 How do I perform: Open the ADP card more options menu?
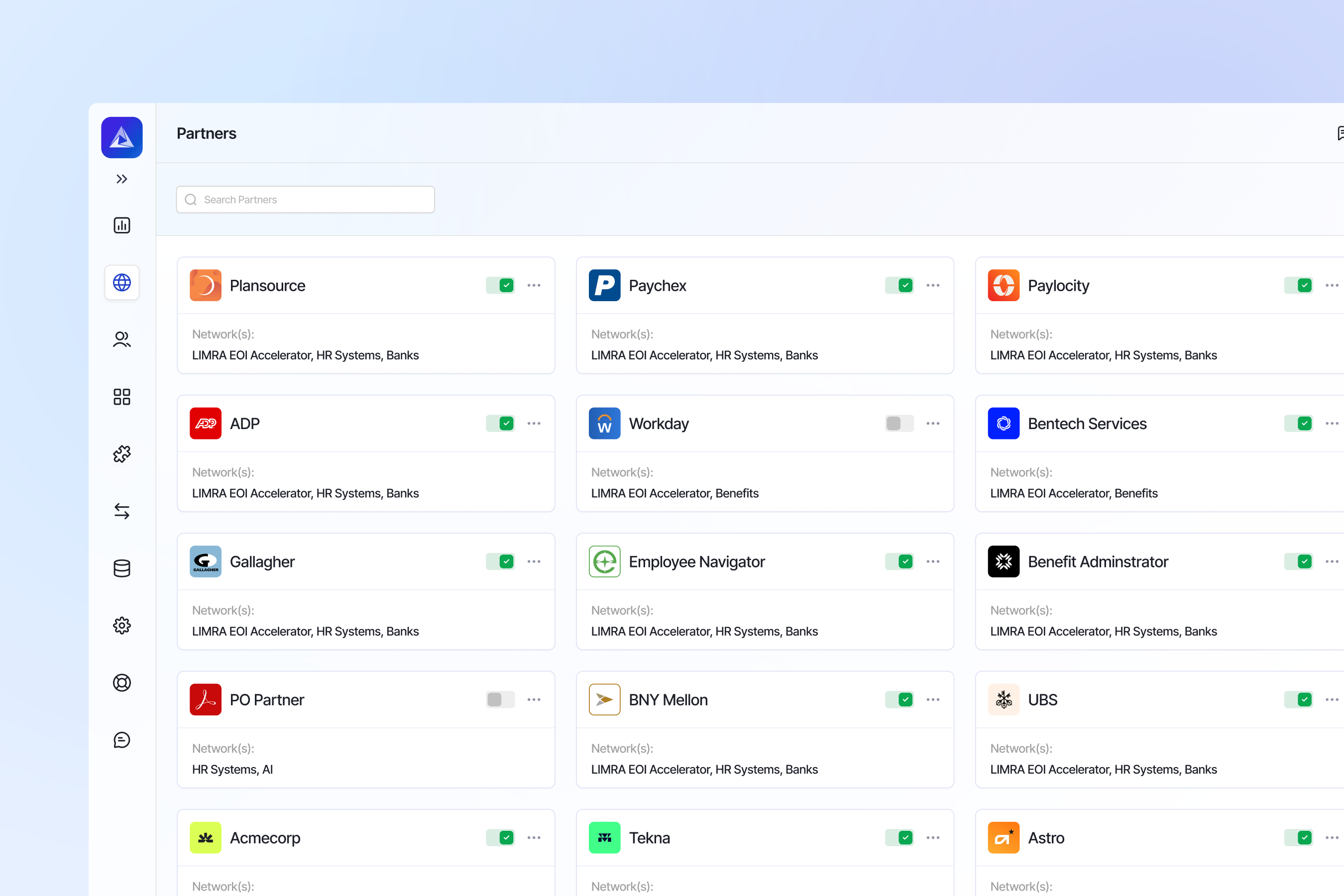coord(534,424)
